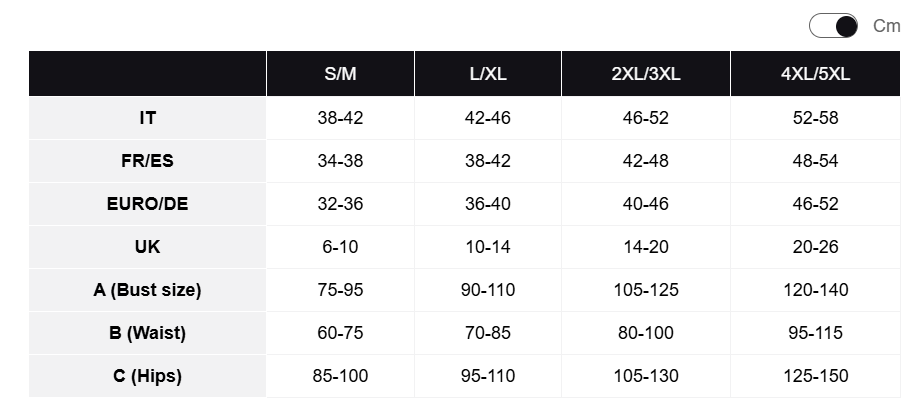This screenshot has width=912, height=418.
Task: Click the A (Bust size) row label
Action: click(147, 290)
